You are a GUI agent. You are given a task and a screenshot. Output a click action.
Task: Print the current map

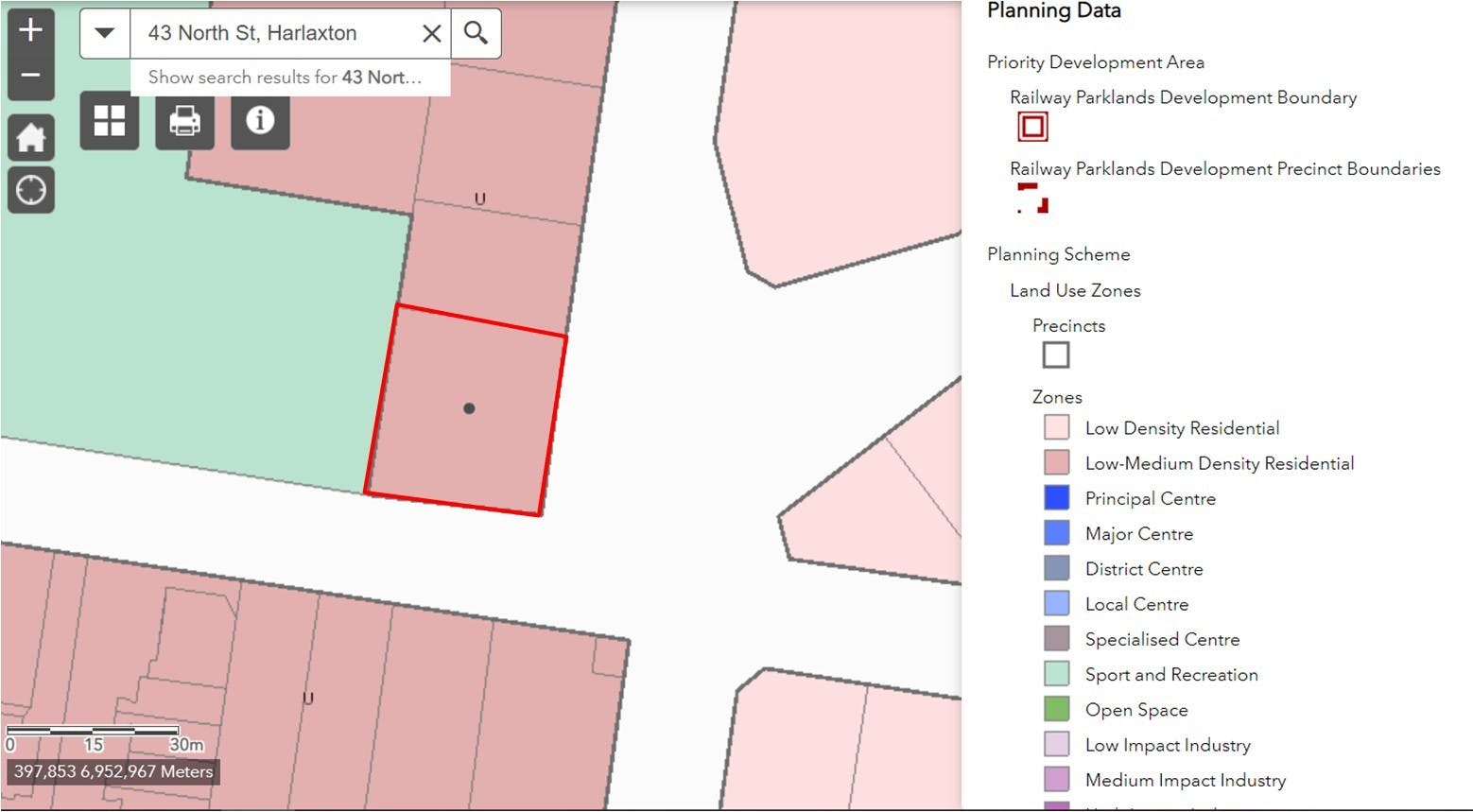tap(184, 121)
